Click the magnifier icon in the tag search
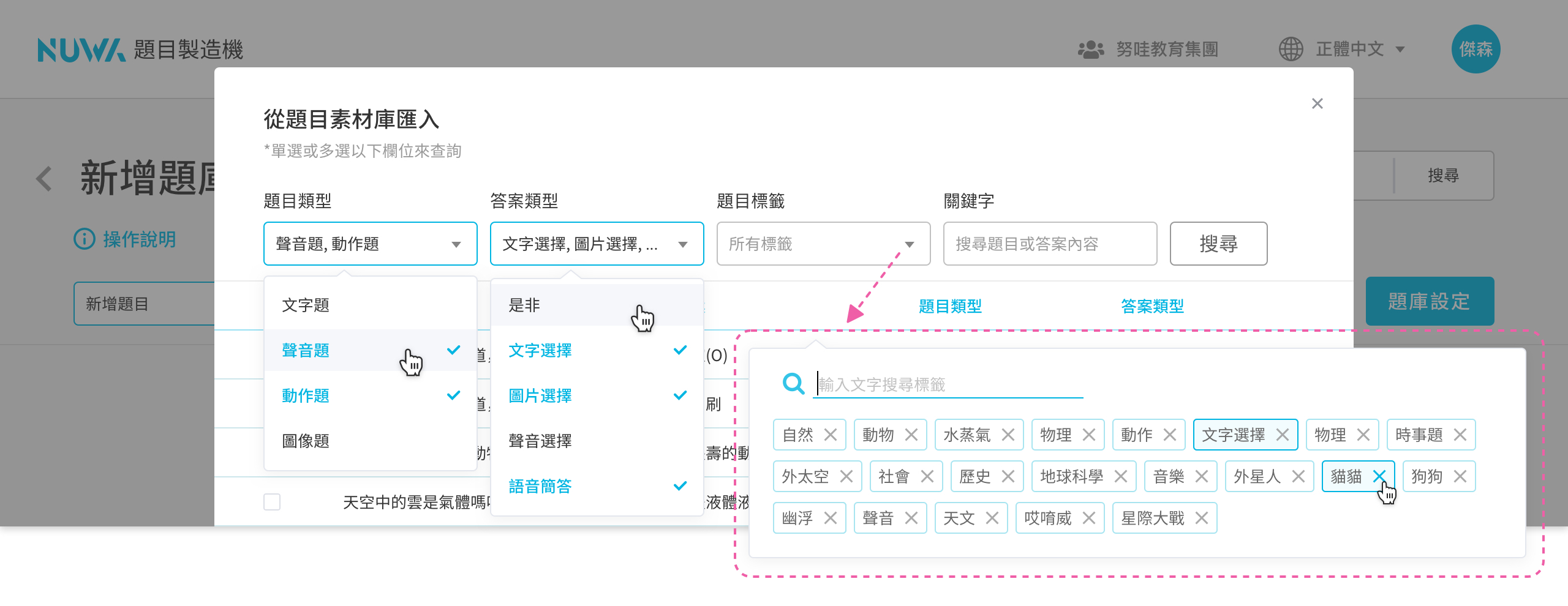The image size is (1568, 606). coord(794,384)
